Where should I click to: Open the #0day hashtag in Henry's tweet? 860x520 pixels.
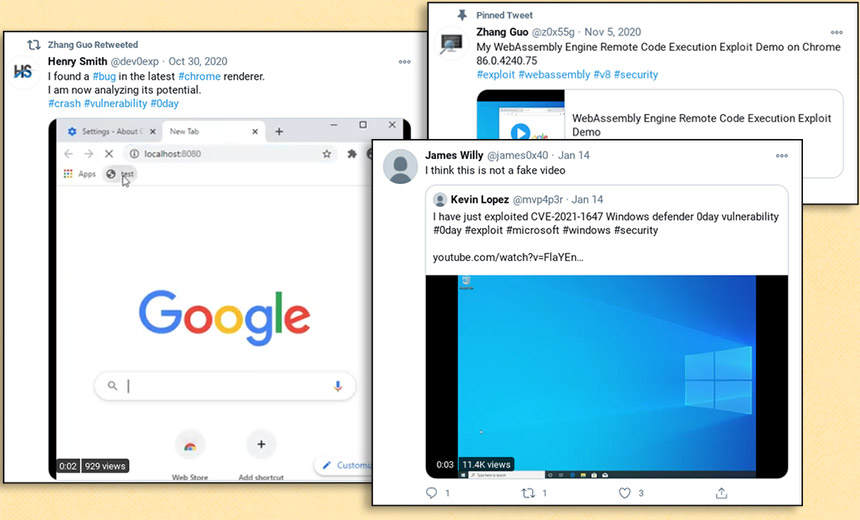(x=165, y=103)
